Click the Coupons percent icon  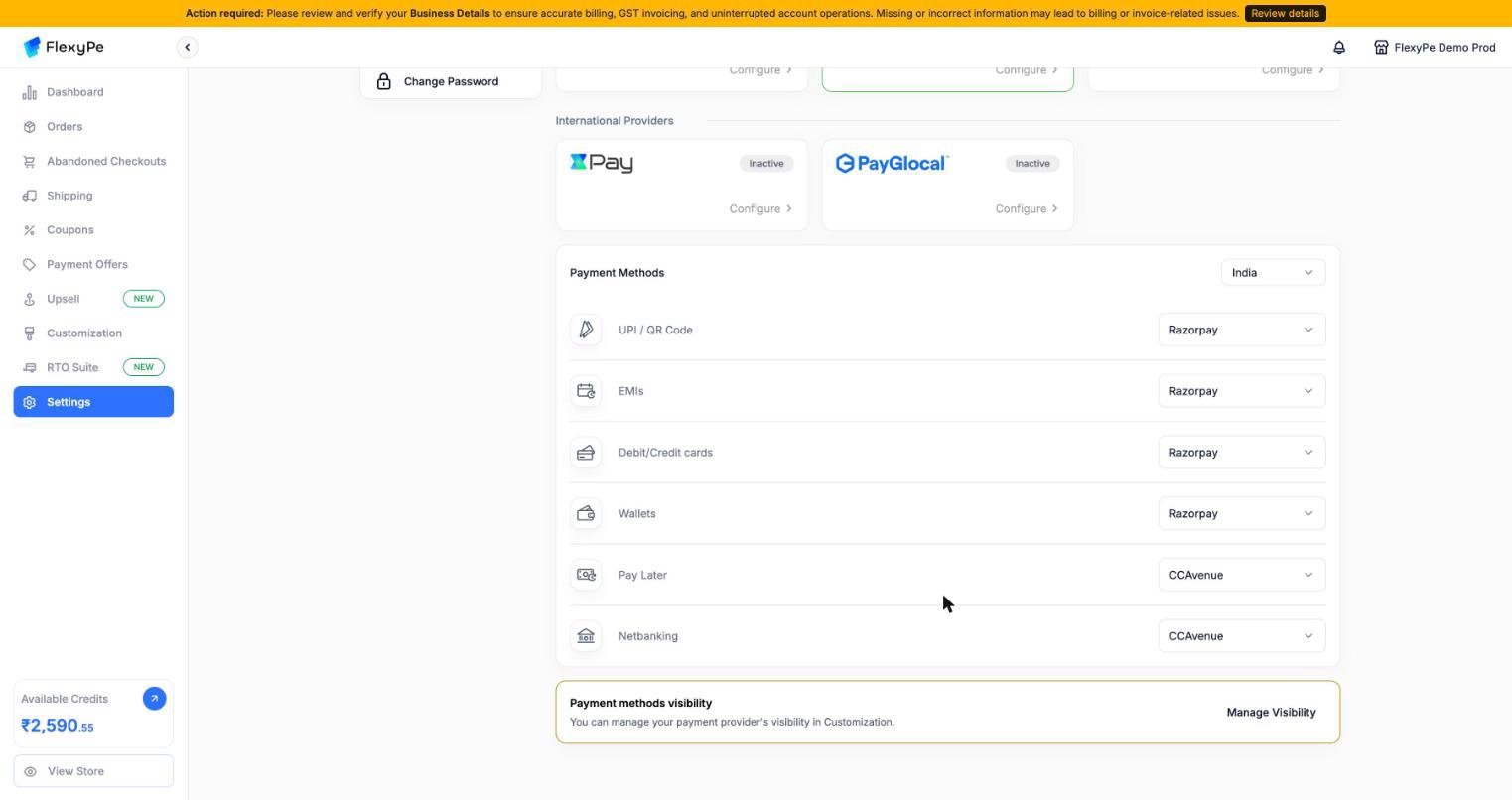click(x=30, y=230)
